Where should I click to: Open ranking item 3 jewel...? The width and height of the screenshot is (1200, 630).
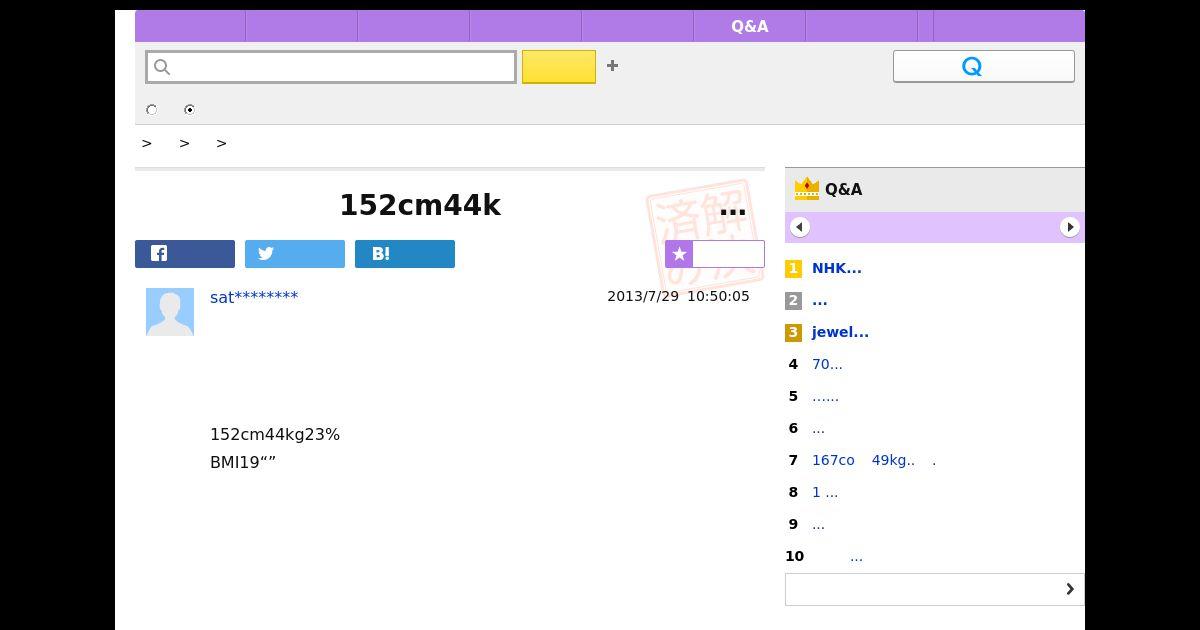(840, 332)
